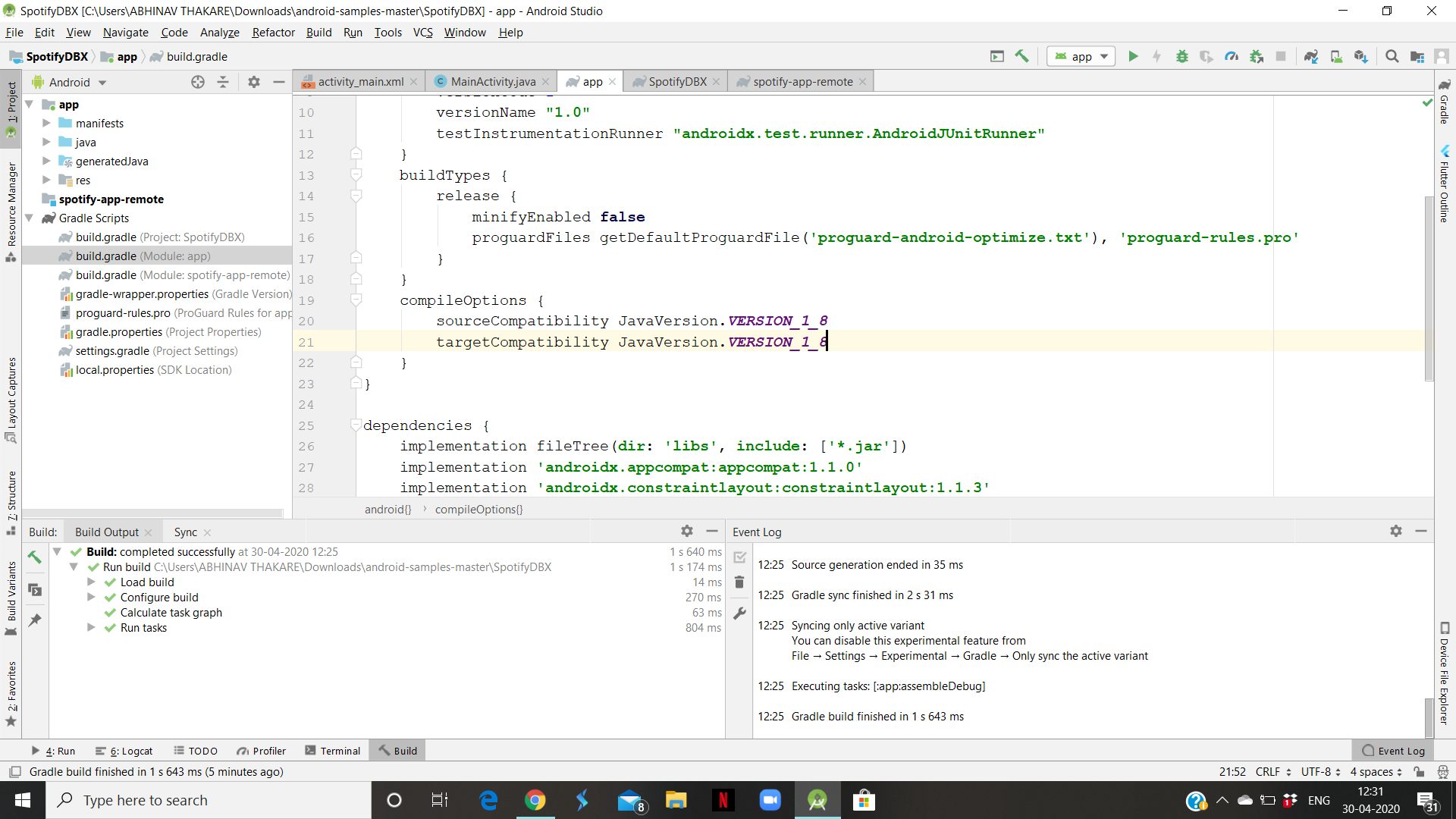The image size is (1456, 819).
Task: Click the compileOptions{} breadcrumb link
Action: tap(479, 509)
